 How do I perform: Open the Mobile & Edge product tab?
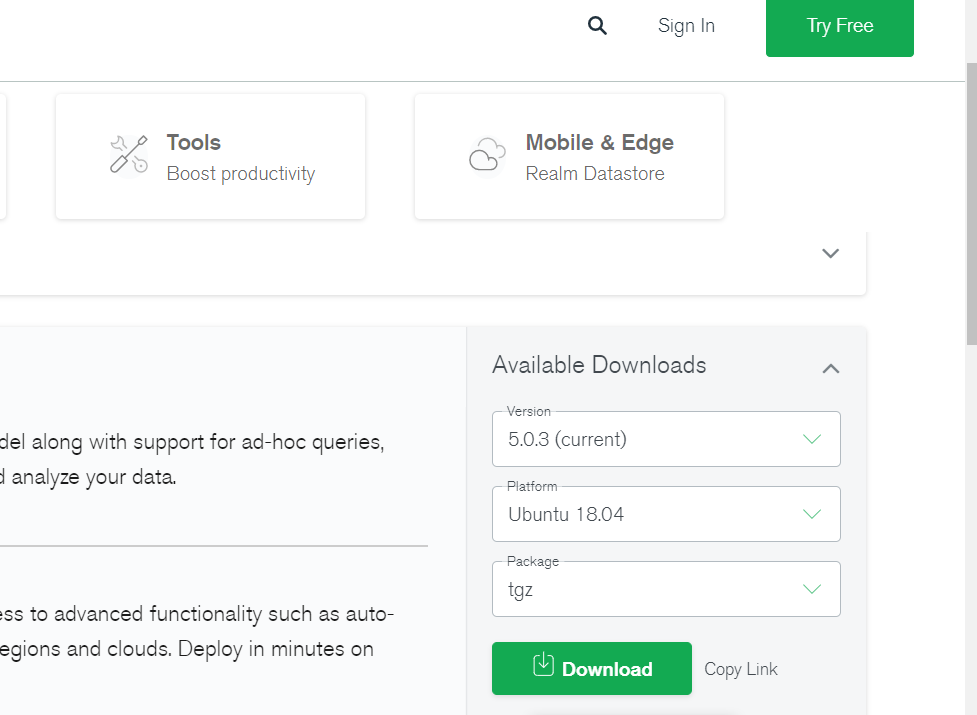click(569, 156)
